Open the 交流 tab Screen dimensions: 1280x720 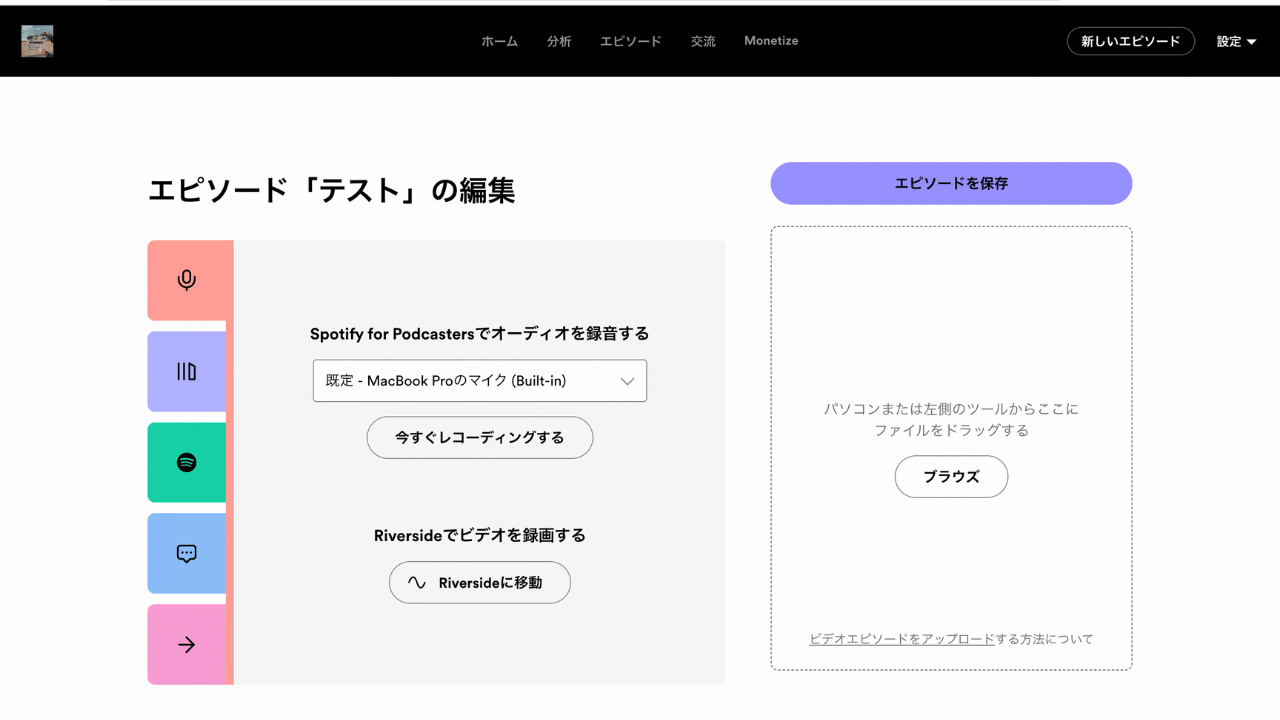703,41
